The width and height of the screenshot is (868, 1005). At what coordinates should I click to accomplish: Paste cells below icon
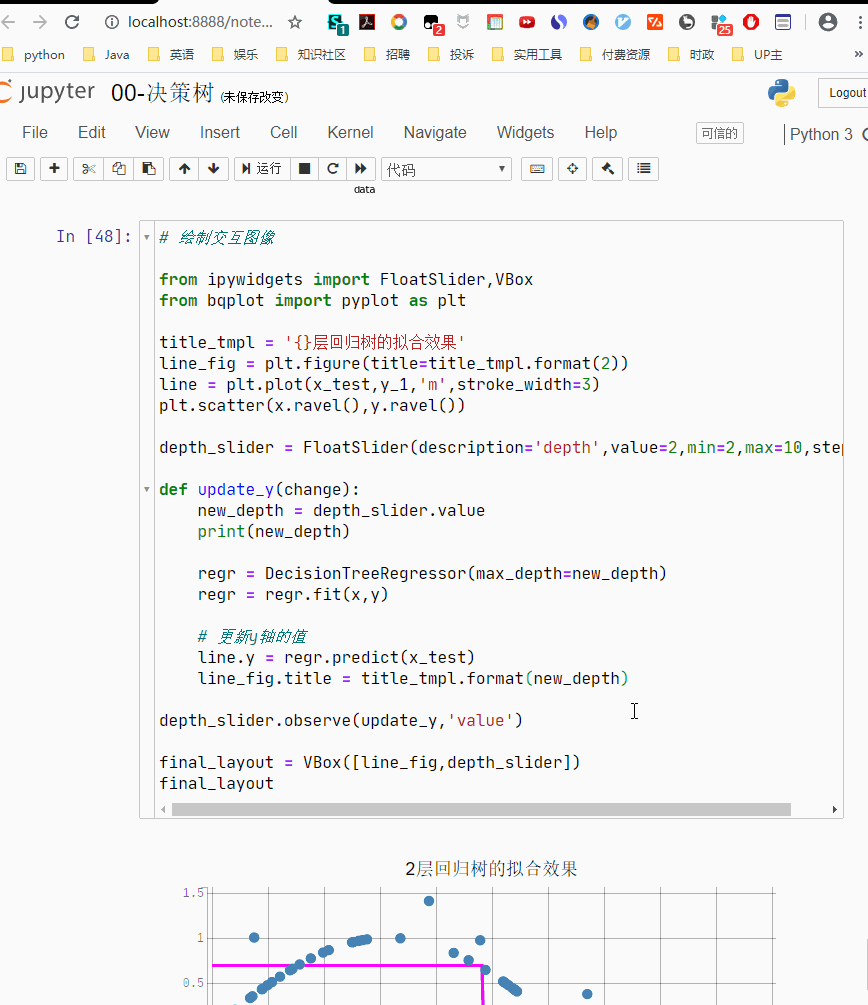(x=149, y=169)
